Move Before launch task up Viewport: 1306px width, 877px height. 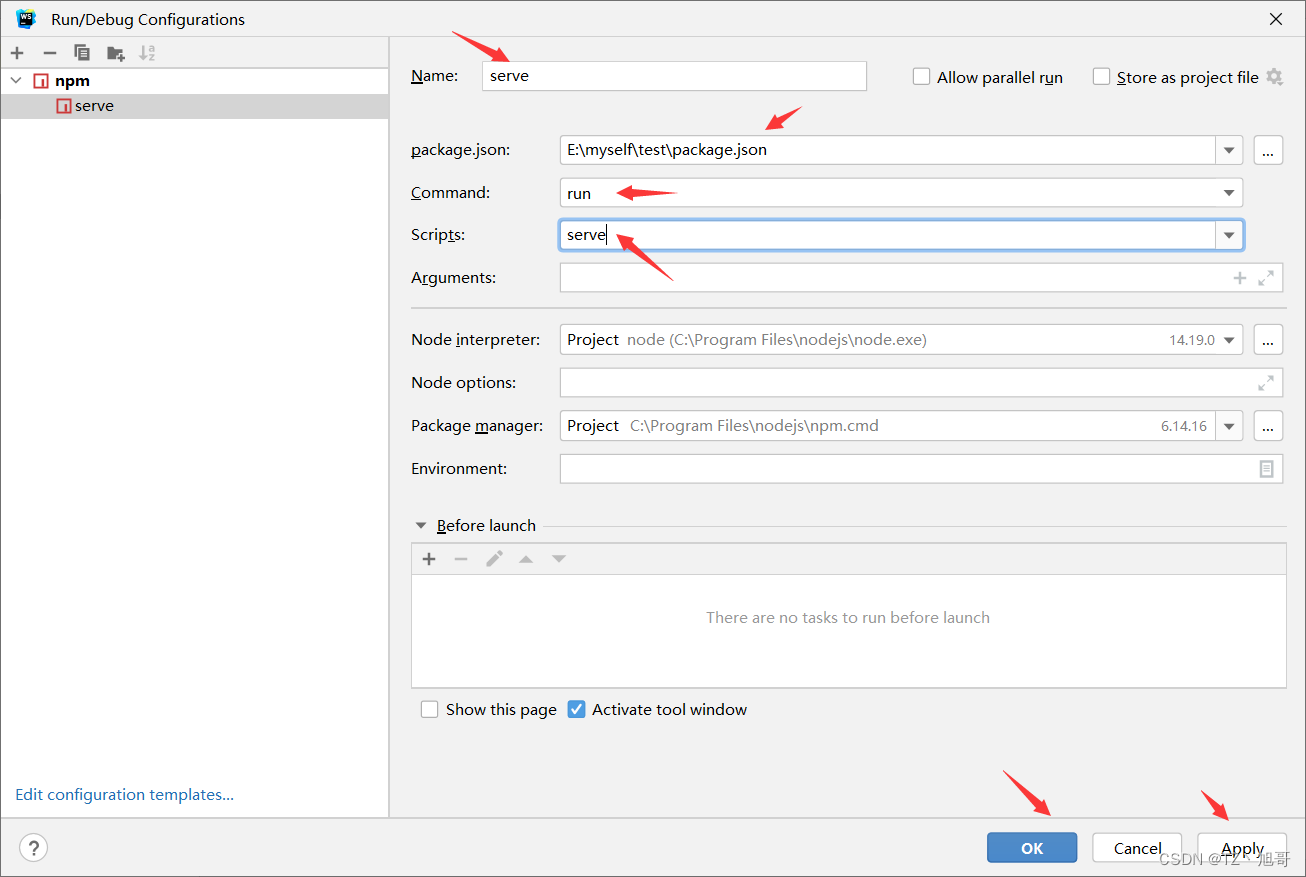click(526, 559)
